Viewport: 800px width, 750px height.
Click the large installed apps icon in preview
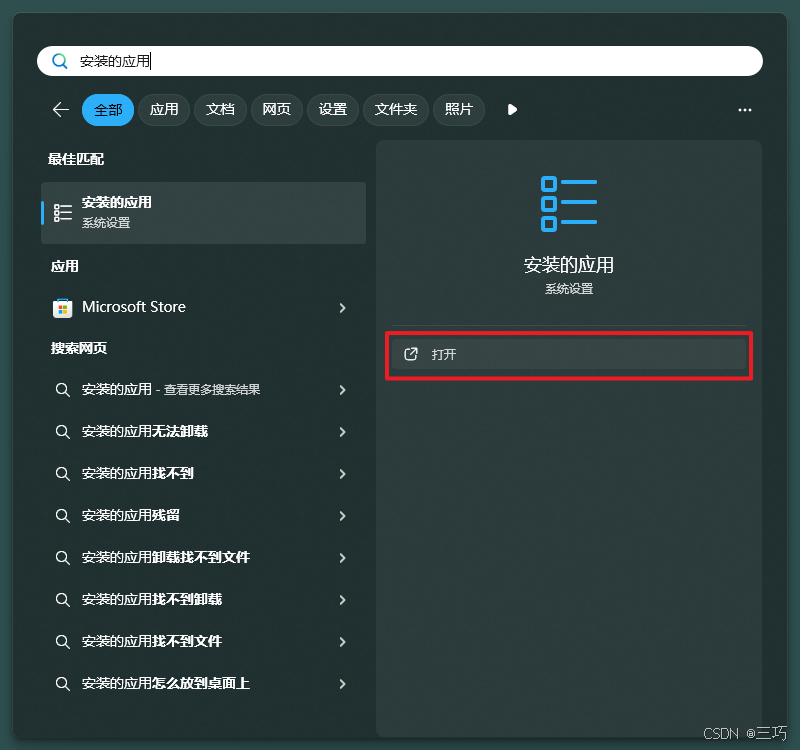pyautogui.click(x=569, y=204)
